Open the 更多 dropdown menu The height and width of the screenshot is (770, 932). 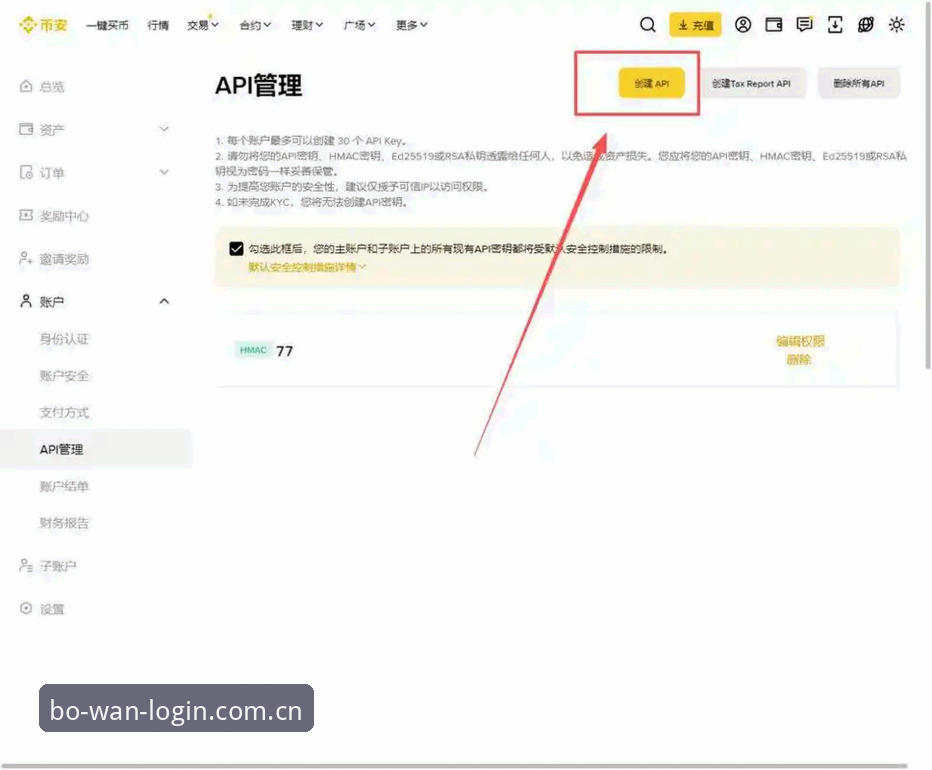click(x=412, y=25)
